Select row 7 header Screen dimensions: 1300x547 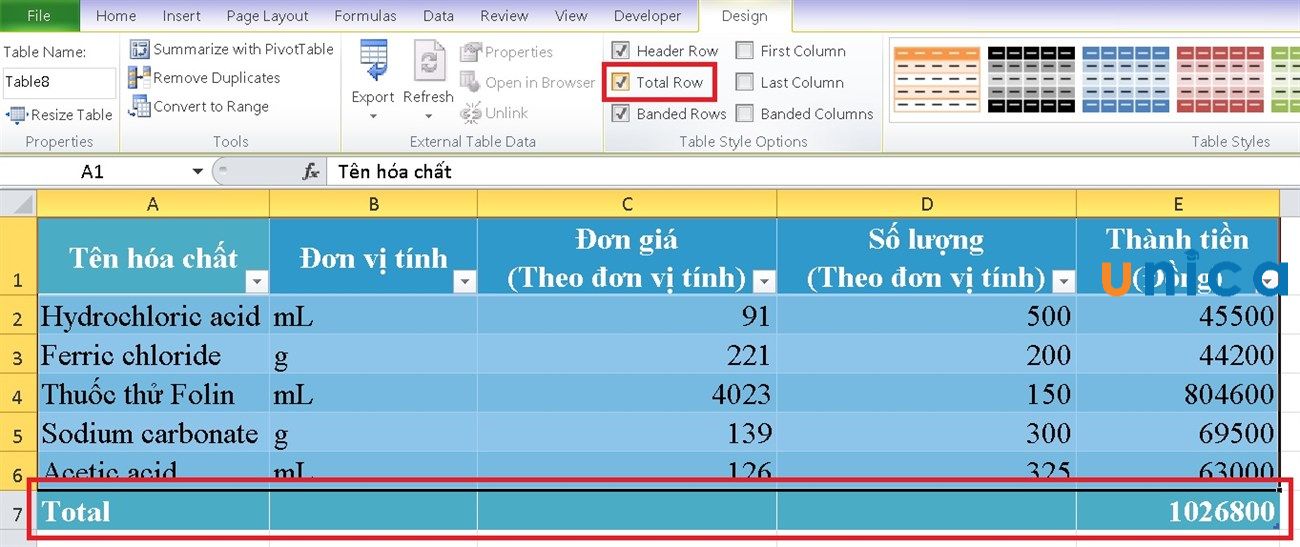click(x=18, y=512)
